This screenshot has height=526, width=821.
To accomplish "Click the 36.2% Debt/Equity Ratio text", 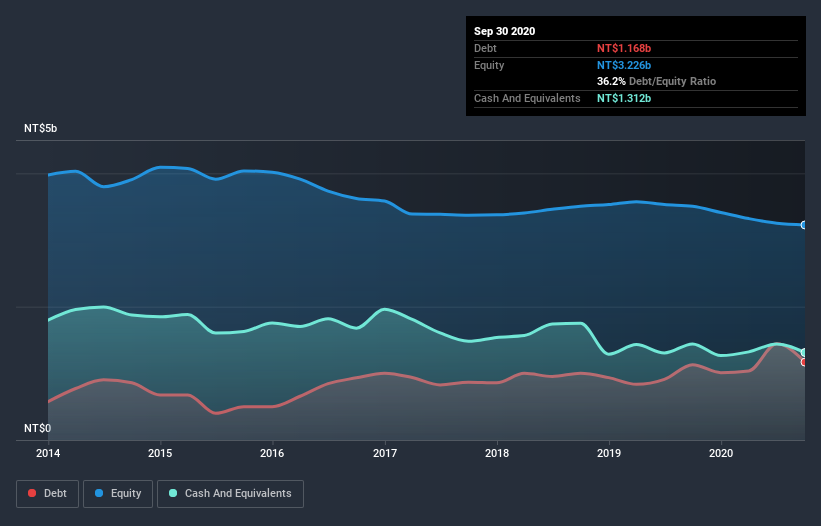I will pos(656,81).
